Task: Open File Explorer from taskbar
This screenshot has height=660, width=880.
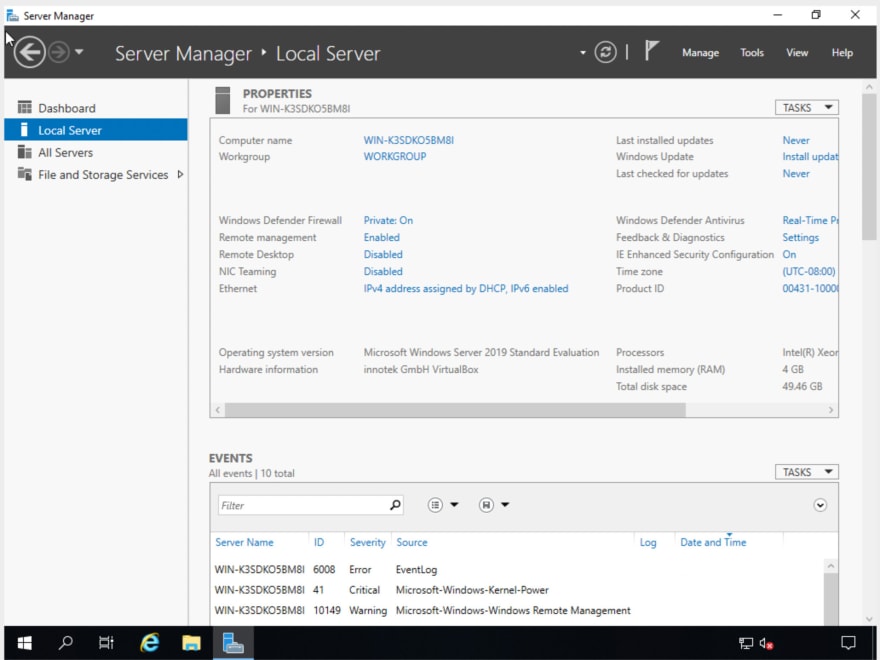Action: [x=191, y=643]
